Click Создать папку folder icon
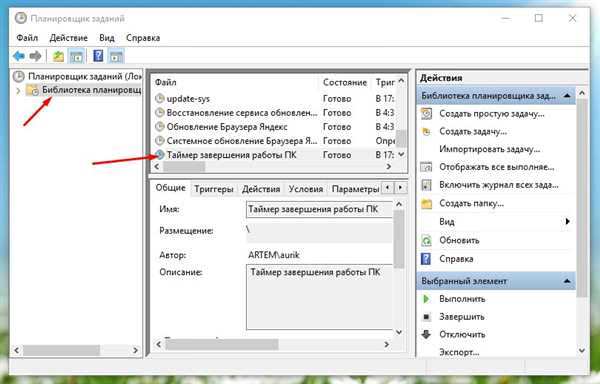Screen dimensions: 600x384 [x=426, y=203]
